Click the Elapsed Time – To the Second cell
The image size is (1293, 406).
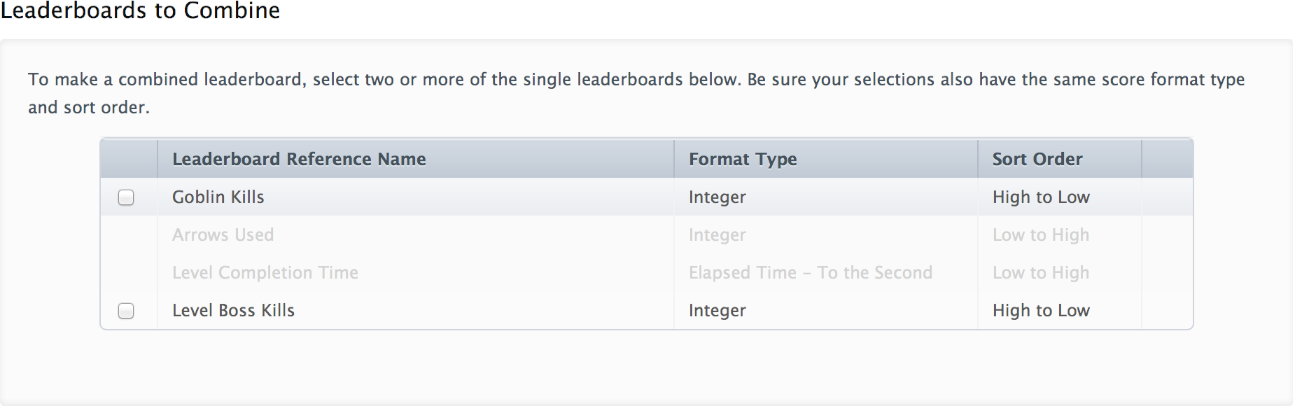pyautogui.click(x=810, y=272)
